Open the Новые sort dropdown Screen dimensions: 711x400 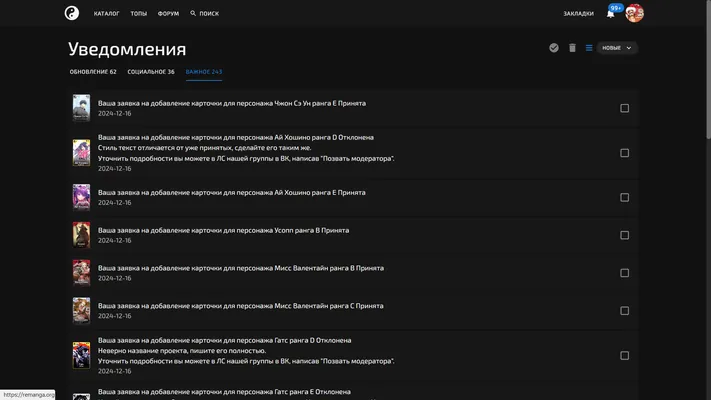[617, 48]
